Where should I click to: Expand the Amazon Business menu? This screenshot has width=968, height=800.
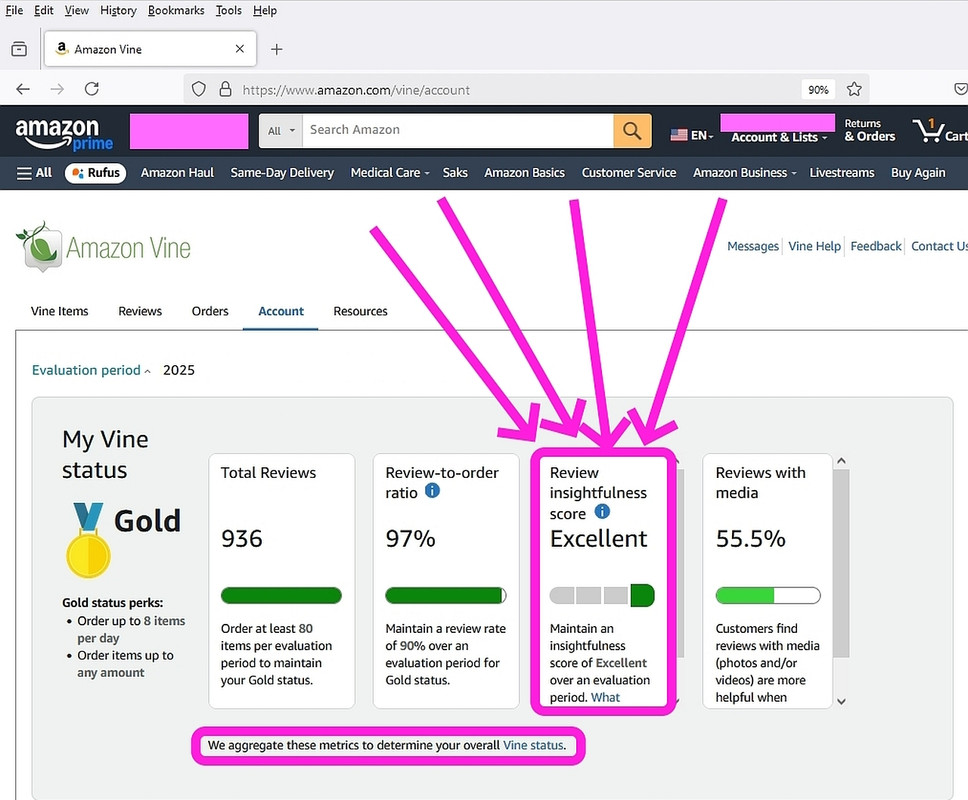click(x=745, y=173)
